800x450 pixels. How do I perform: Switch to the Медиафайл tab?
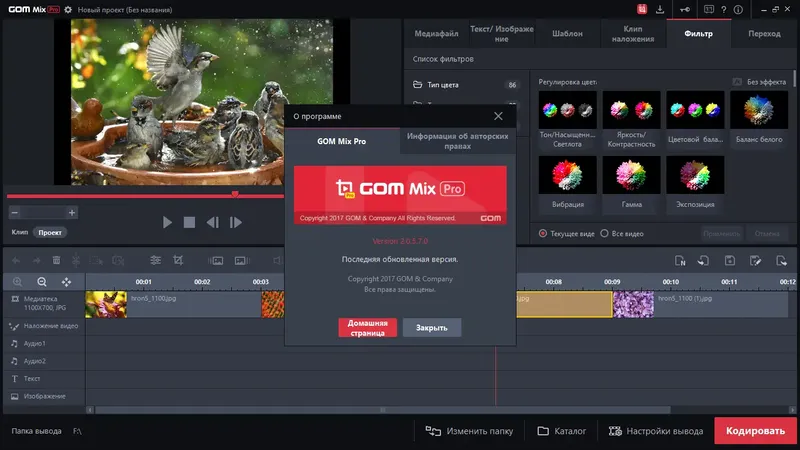tap(436, 34)
